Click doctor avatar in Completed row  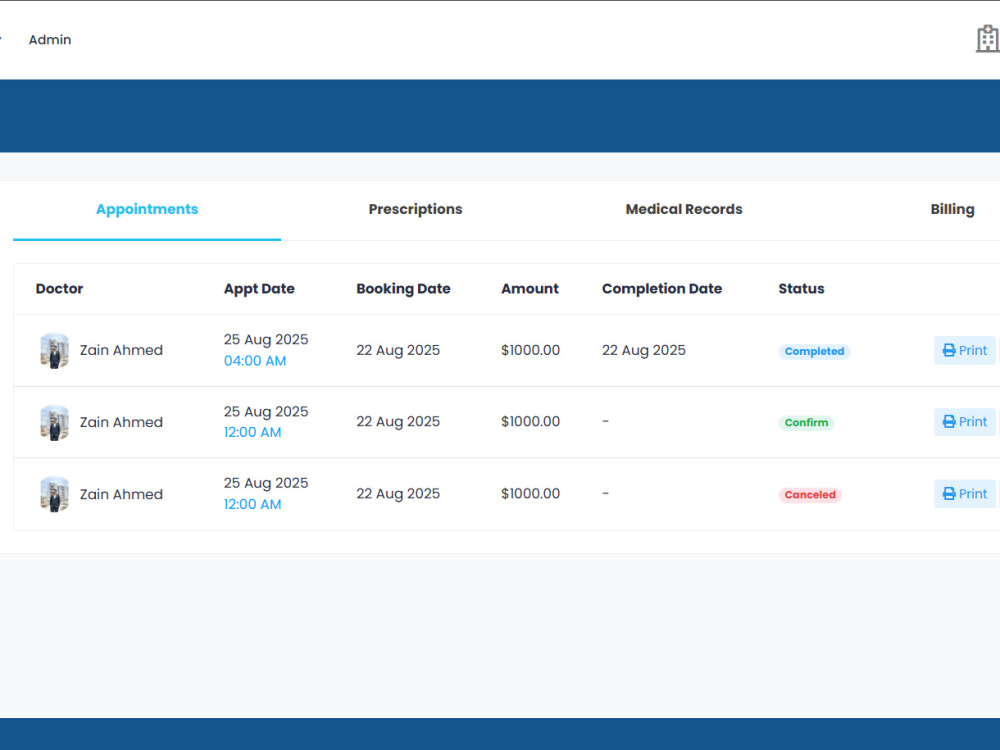[54, 350]
